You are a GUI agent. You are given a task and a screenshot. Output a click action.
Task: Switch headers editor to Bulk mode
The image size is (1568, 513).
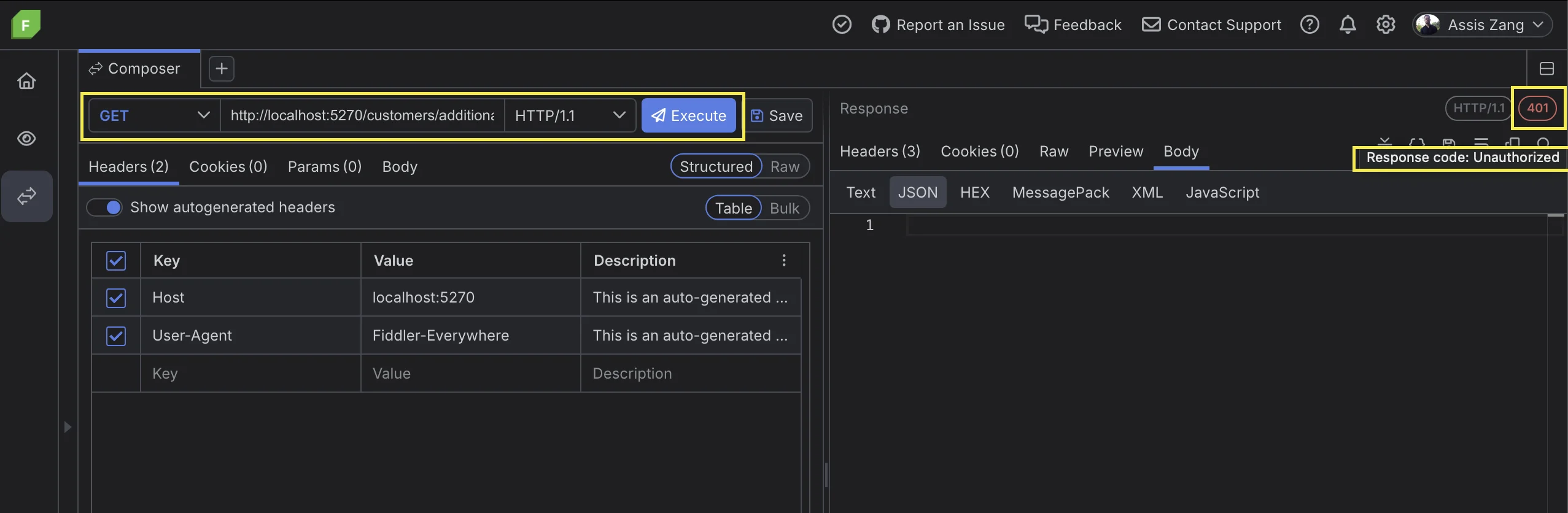[x=785, y=208]
